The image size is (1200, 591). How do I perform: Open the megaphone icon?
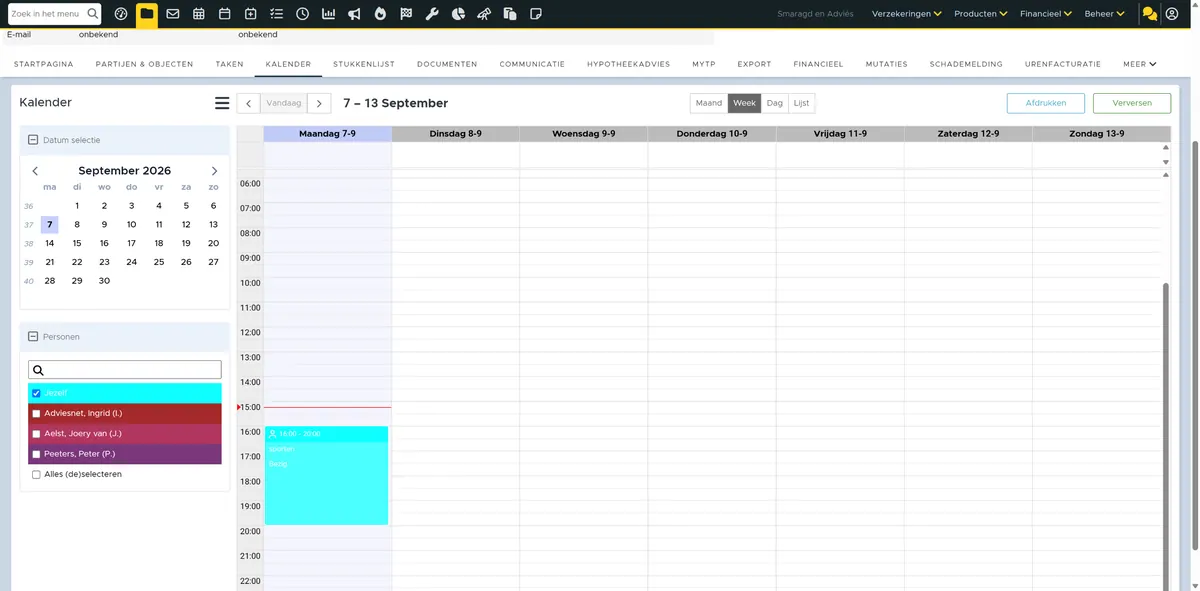354,14
